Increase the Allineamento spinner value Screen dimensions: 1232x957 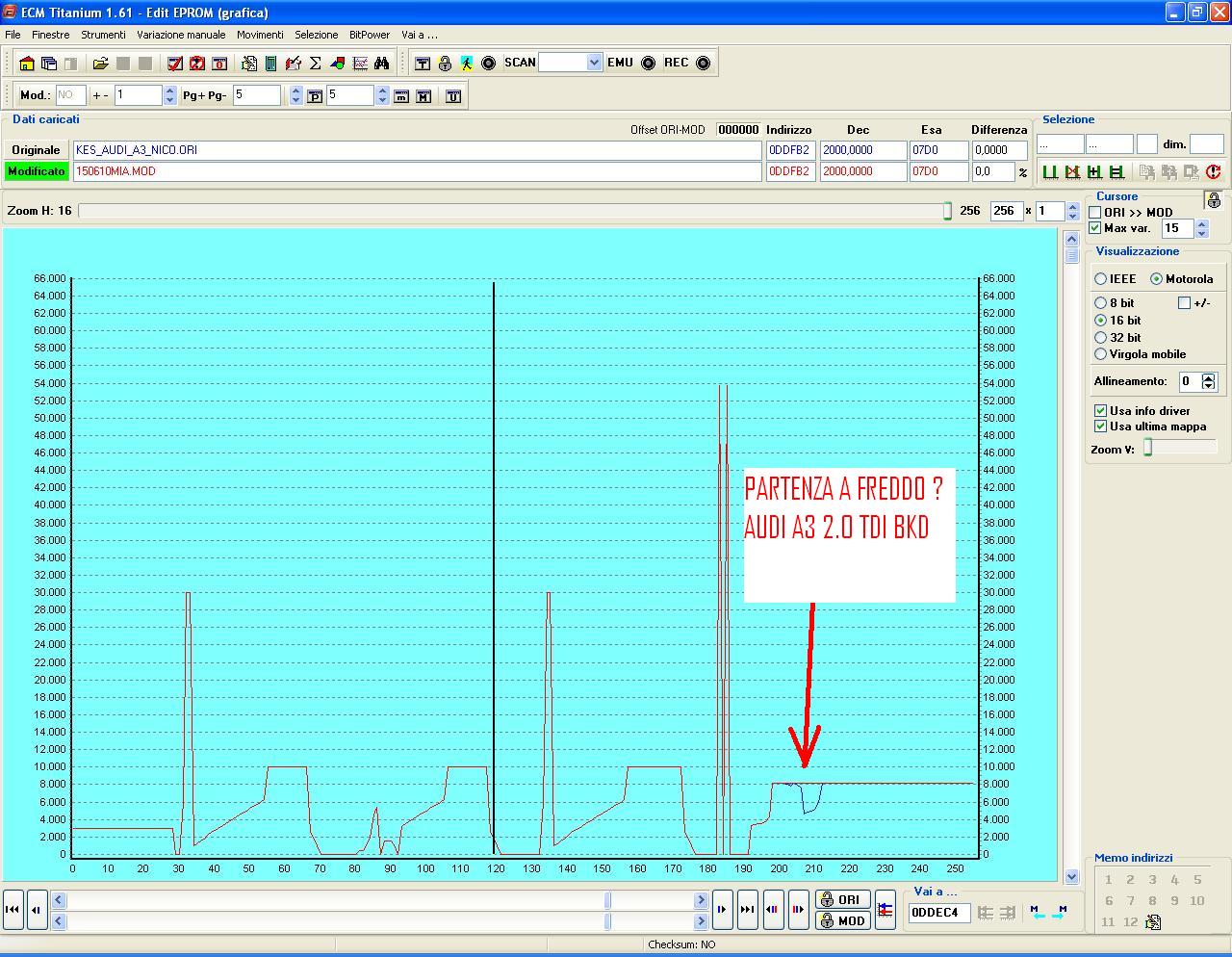[x=1209, y=377]
